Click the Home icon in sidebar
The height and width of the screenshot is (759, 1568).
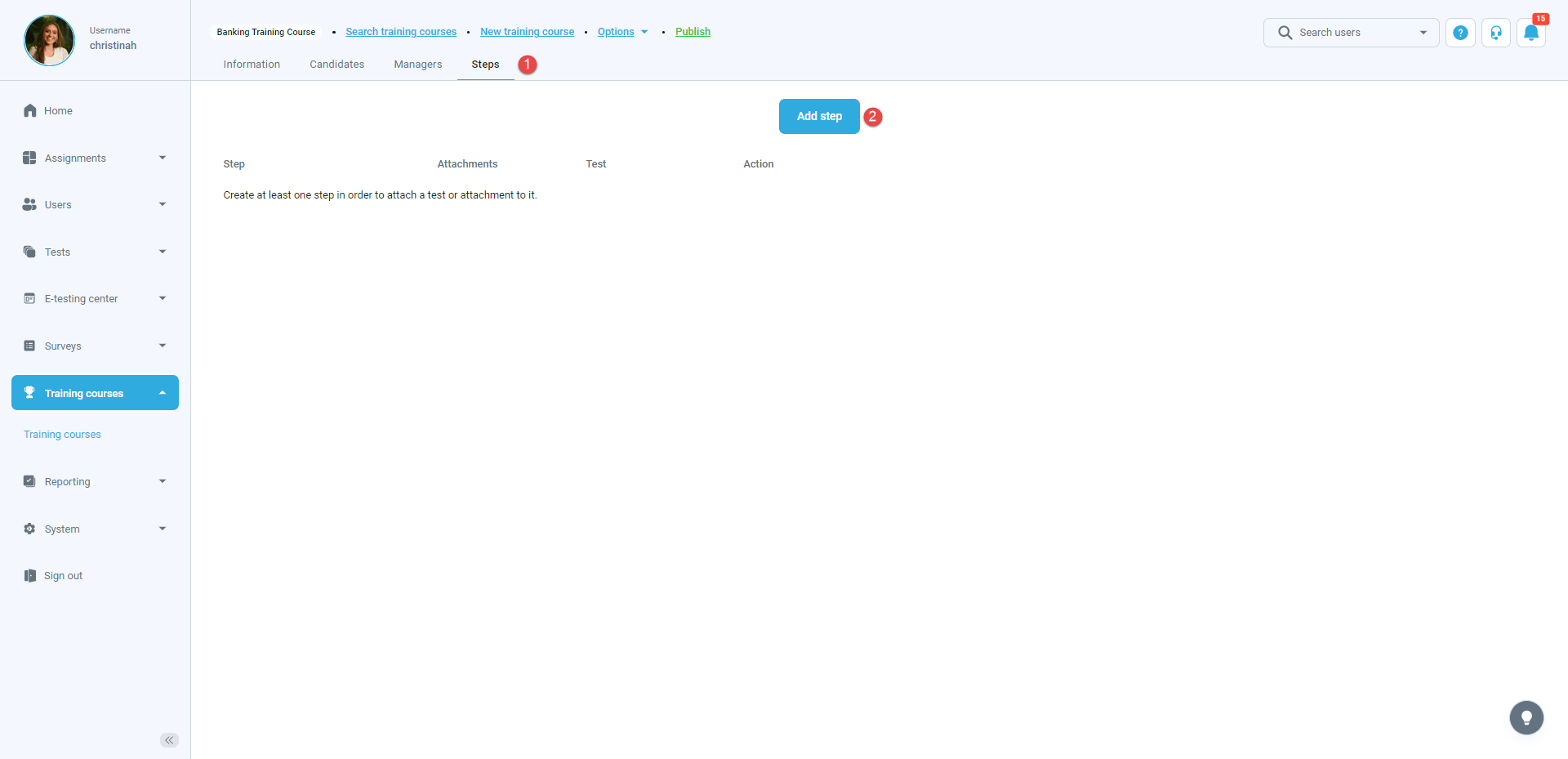point(30,111)
